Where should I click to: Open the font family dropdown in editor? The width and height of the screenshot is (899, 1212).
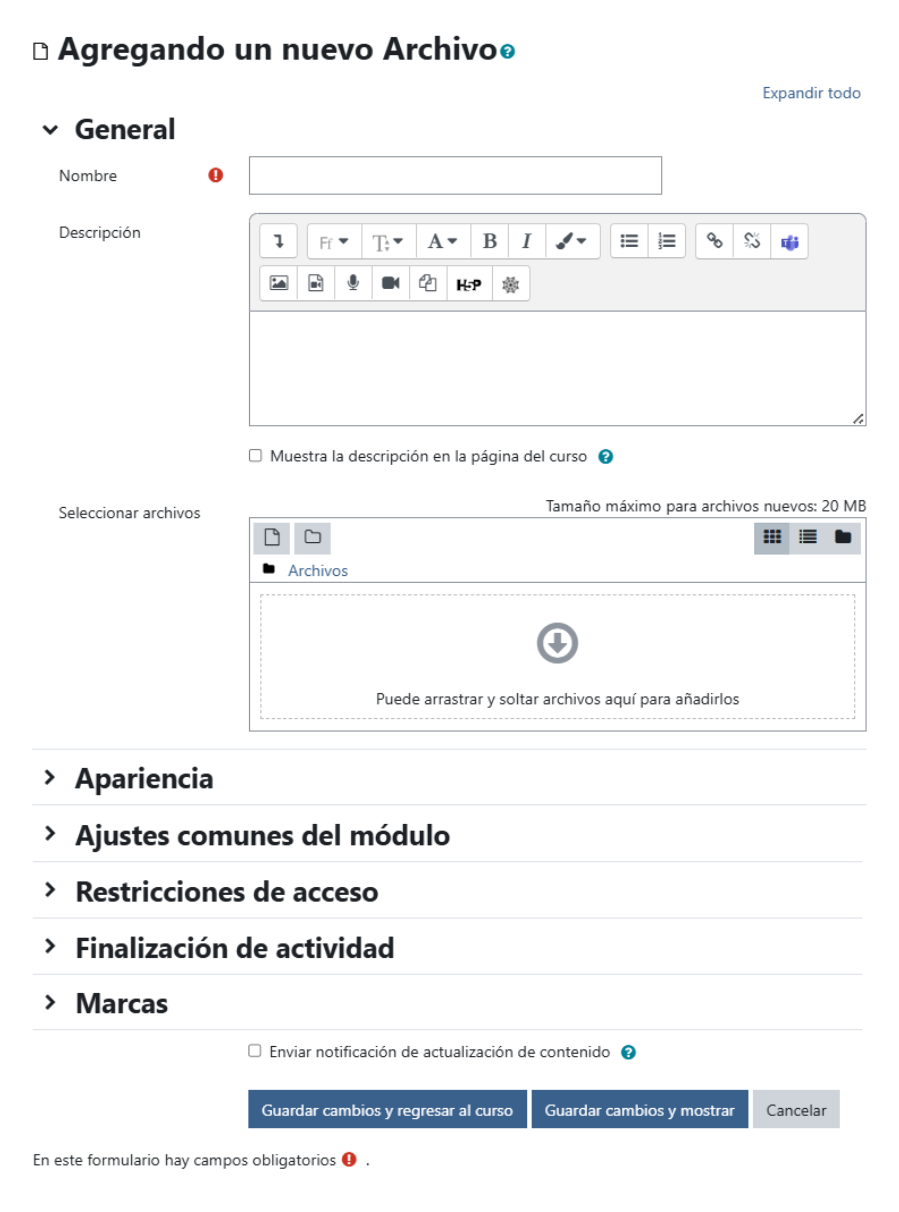[x=334, y=241]
